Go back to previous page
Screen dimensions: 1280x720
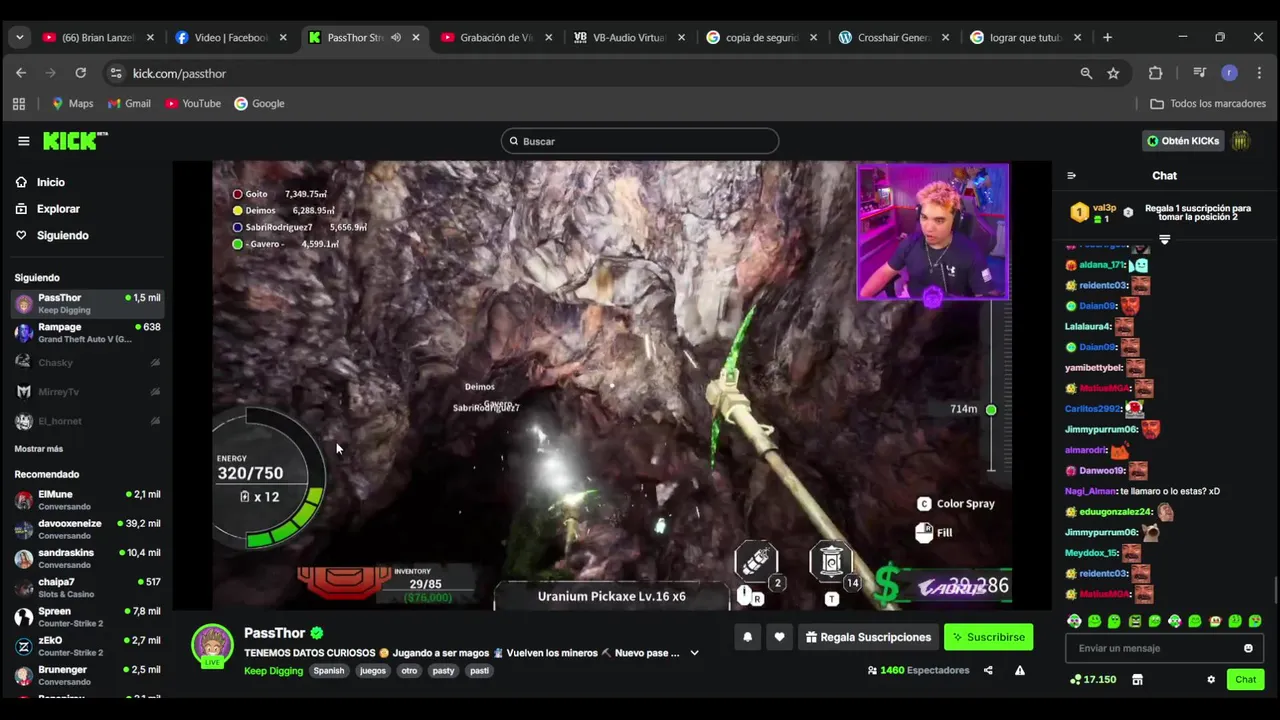pyautogui.click(x=21, y=73)
